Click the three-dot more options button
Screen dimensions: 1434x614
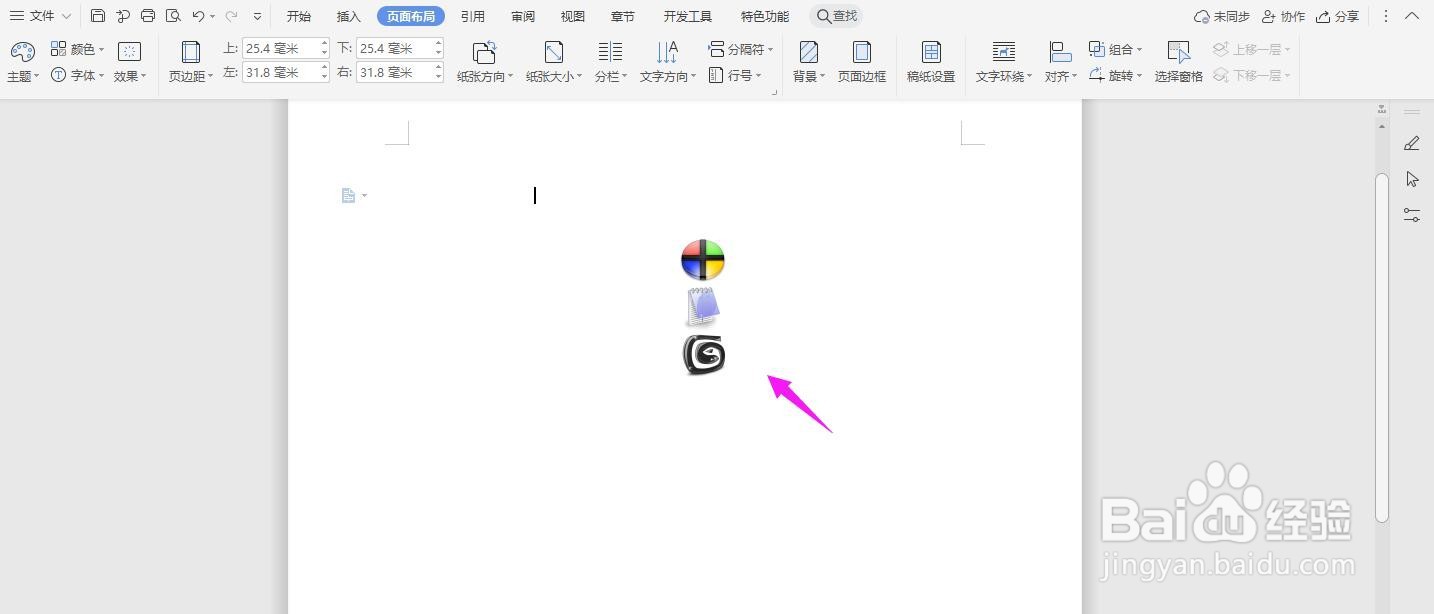(1386, 16)
